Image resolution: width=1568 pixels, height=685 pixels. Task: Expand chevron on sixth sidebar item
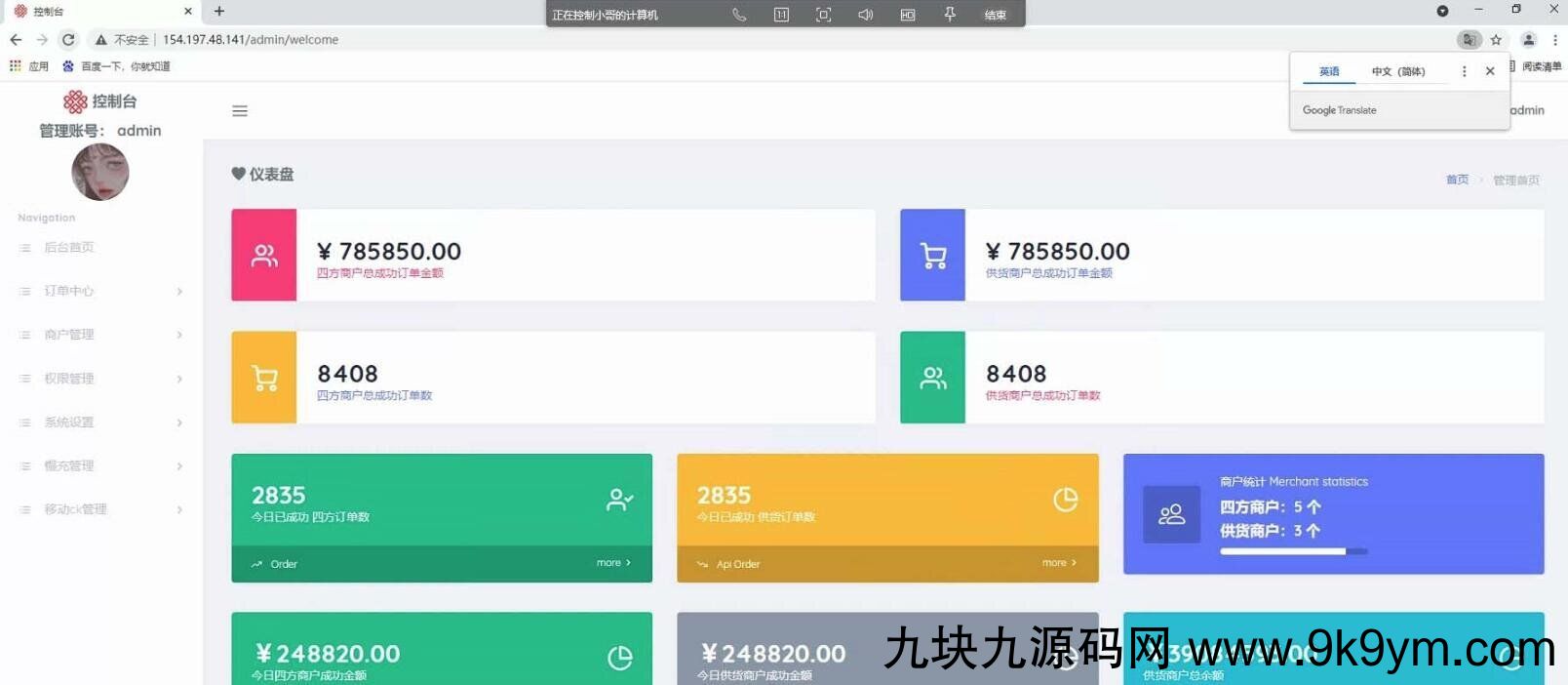(x=179, y=466)
